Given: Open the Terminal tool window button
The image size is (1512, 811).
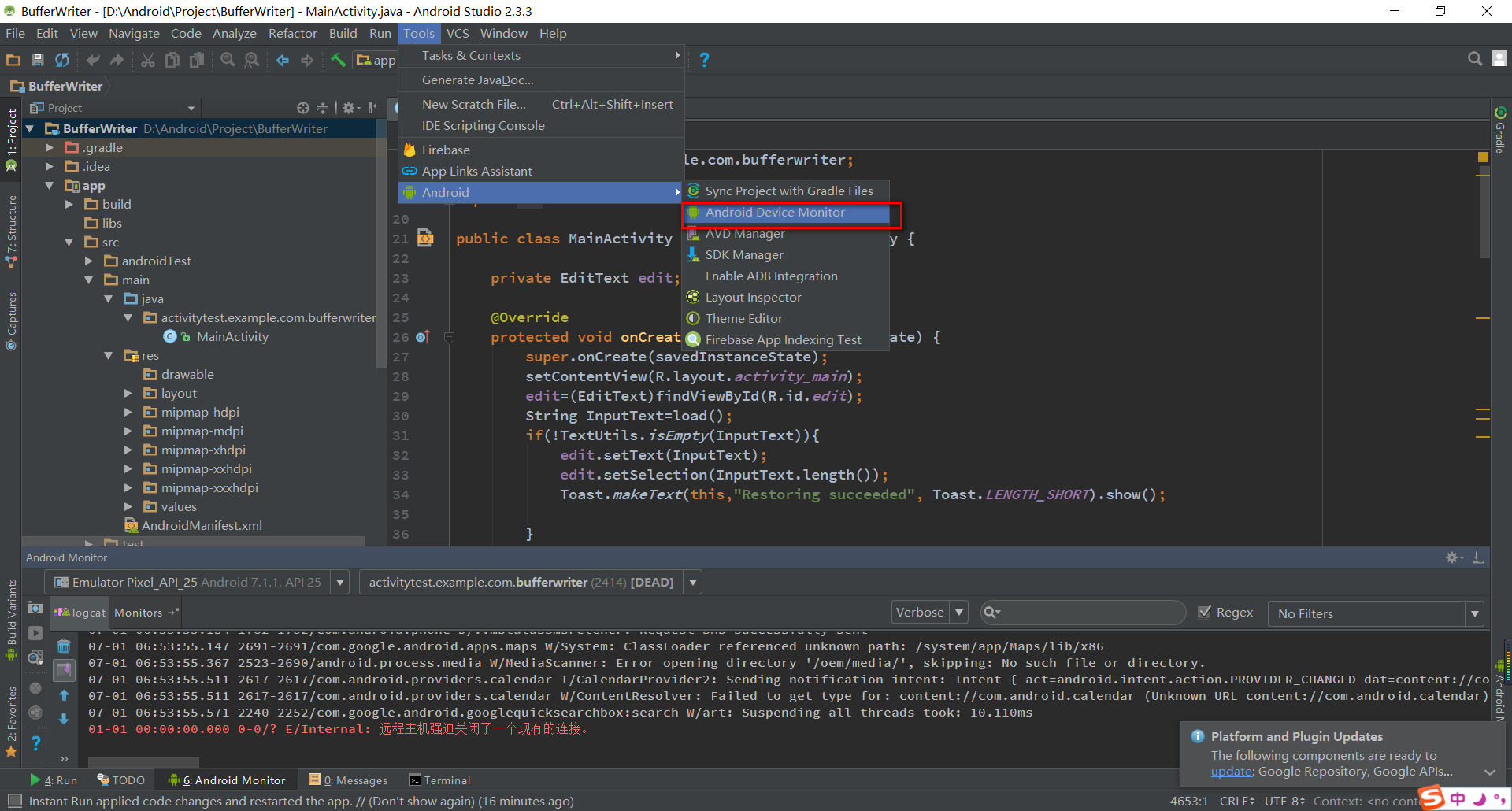Looking at the screenshot, I should pos(439,780).
